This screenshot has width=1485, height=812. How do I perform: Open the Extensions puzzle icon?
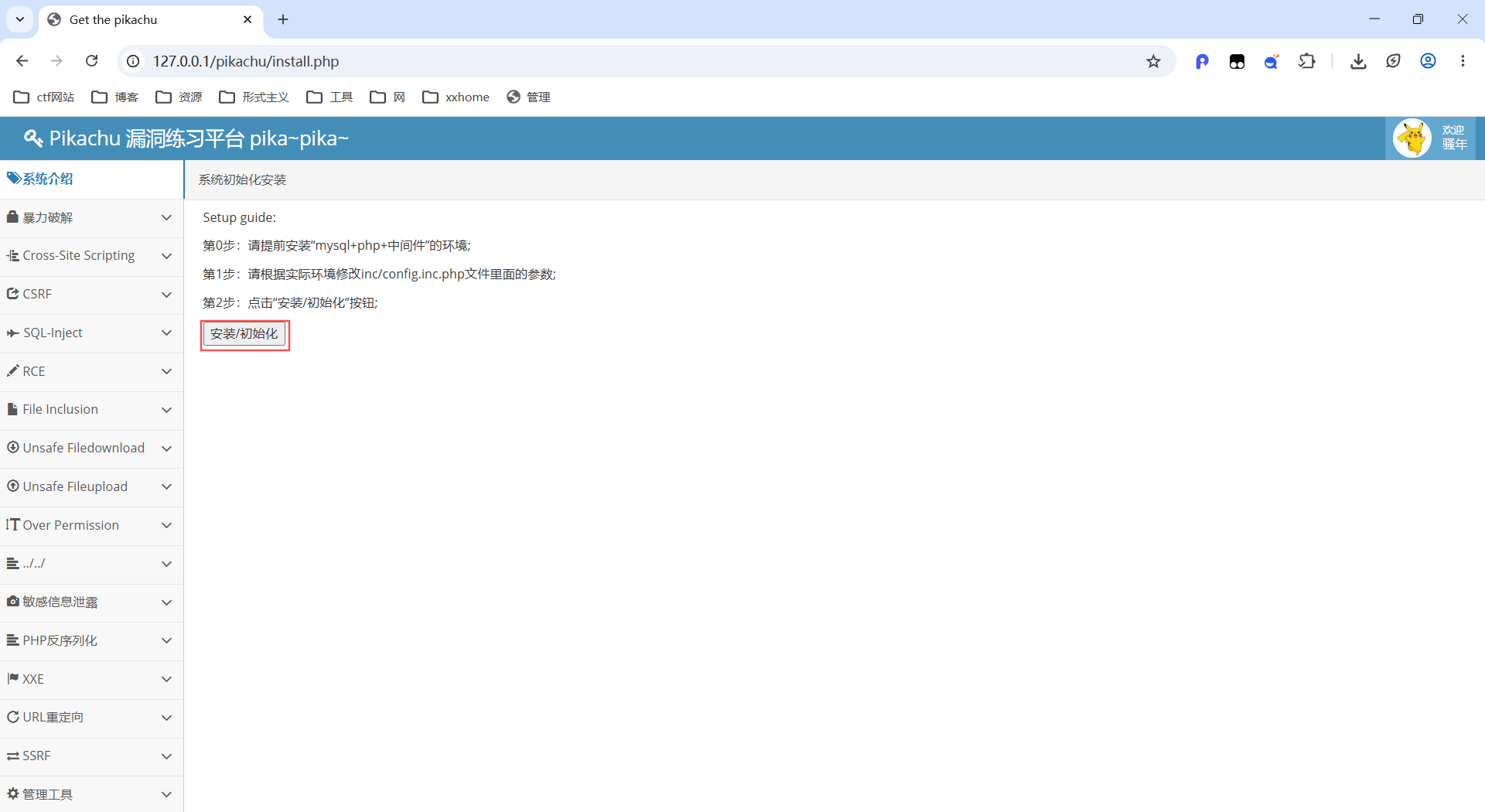(1307, 61)
